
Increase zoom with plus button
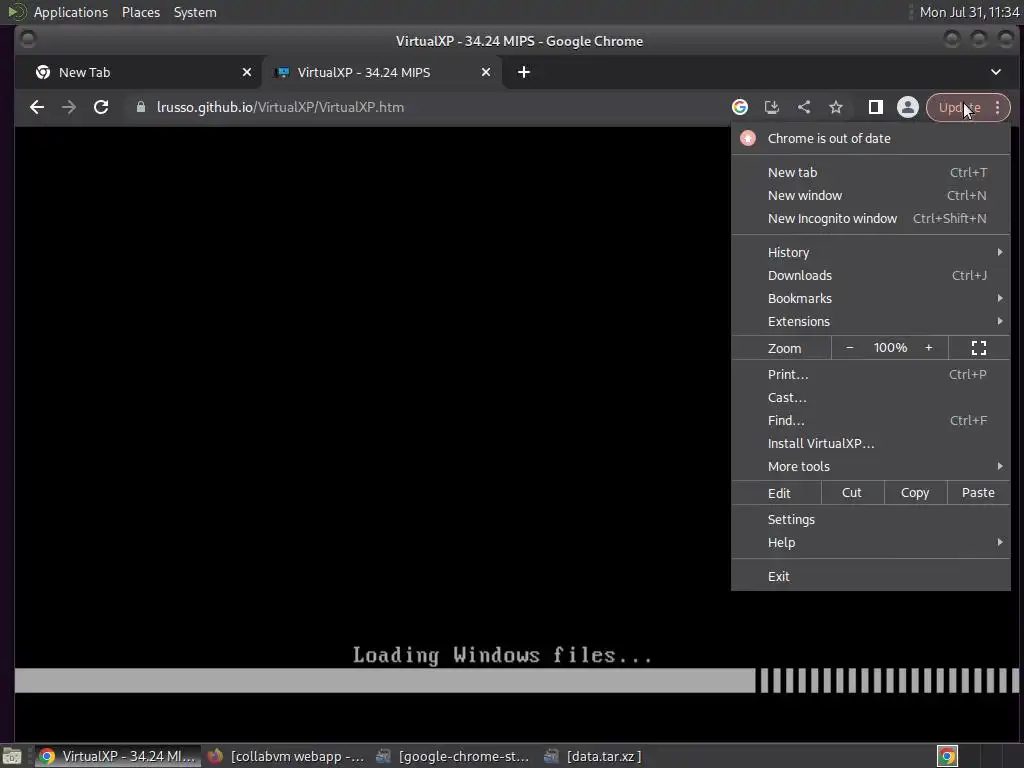tap(929, 348)
